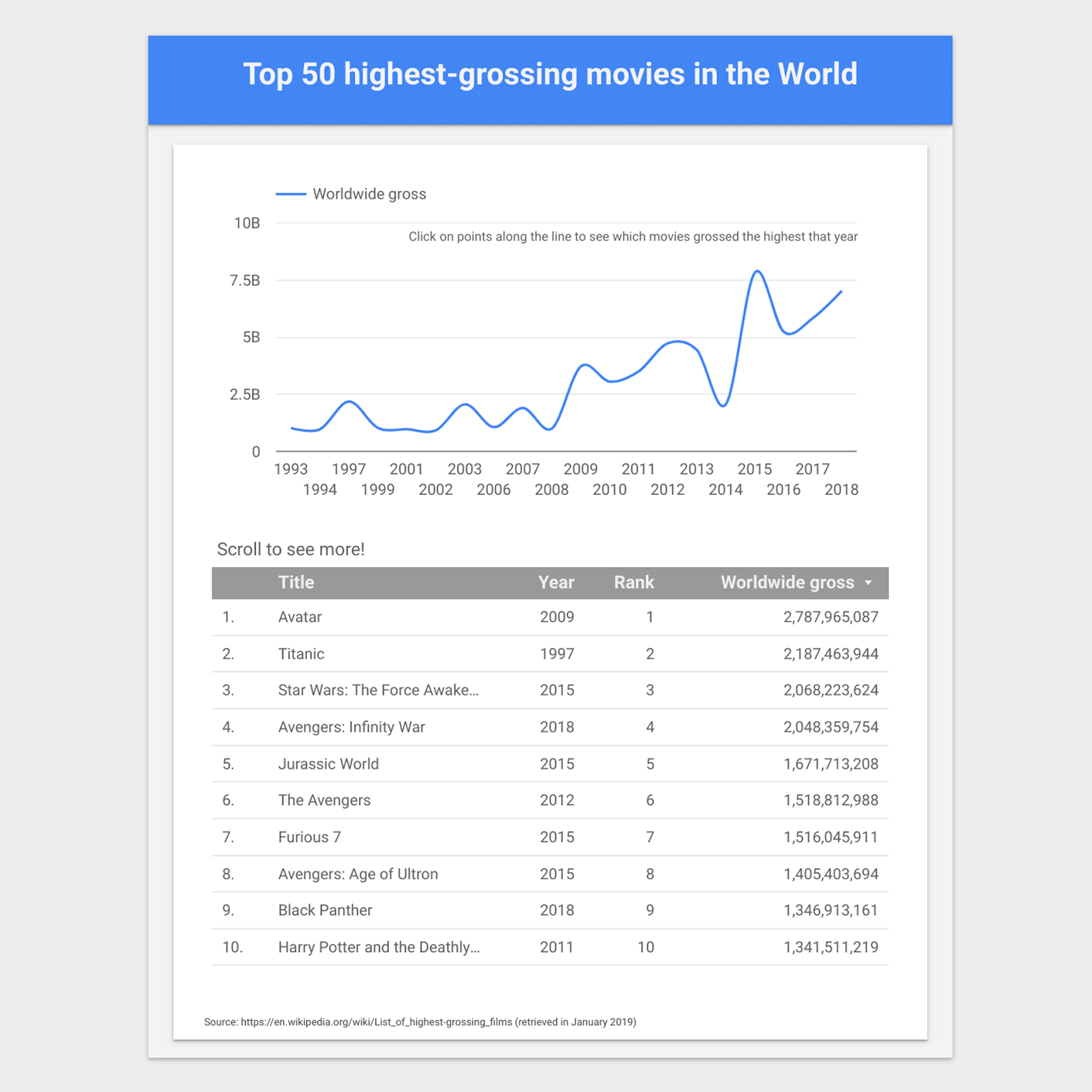Click year 2011 in Harry Potter row
This screenshot has width=1092, height=1092.
557,947
